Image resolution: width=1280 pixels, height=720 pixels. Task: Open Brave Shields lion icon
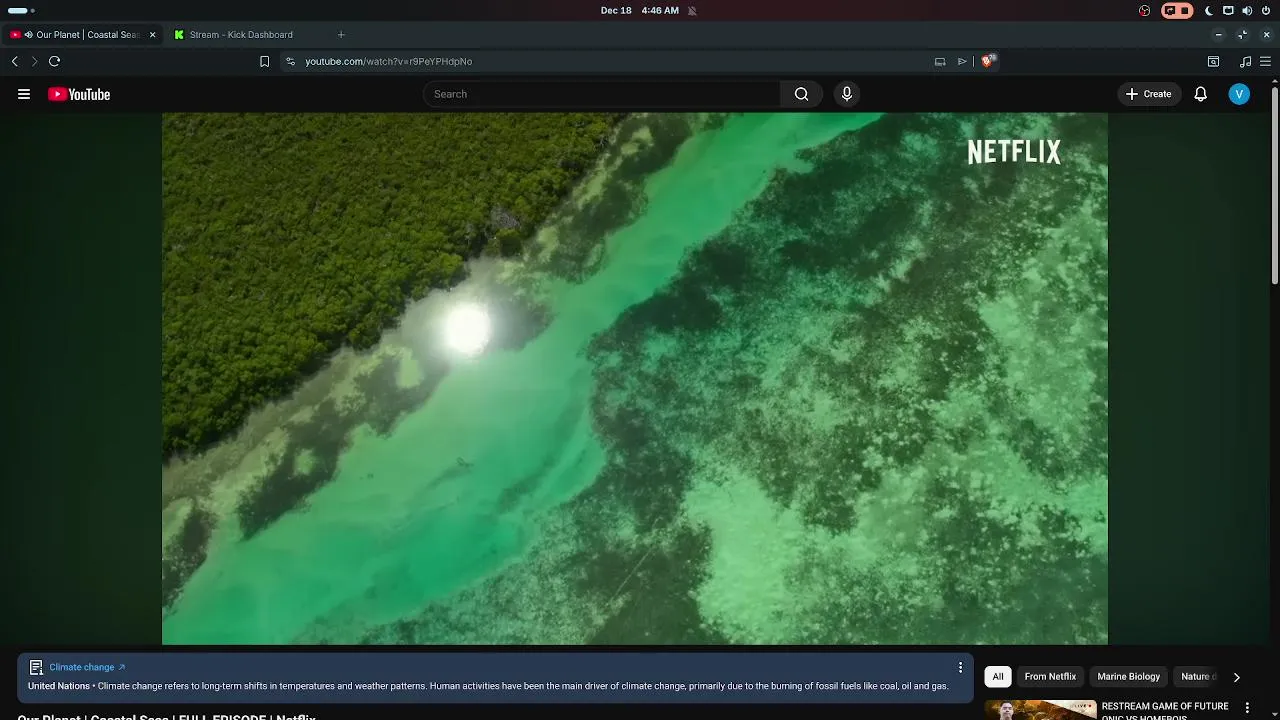point(988,61)
